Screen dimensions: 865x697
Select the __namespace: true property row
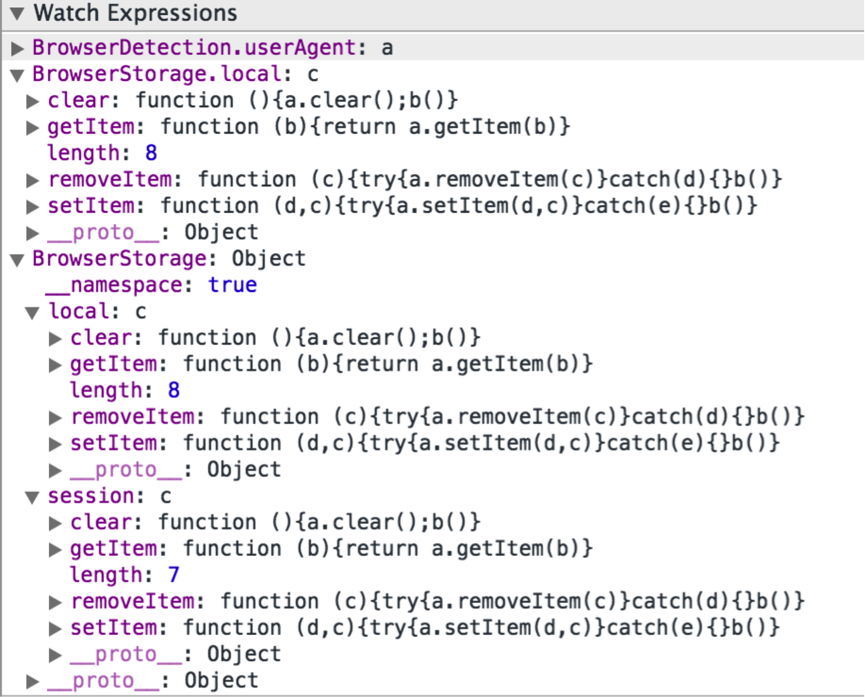151,285
